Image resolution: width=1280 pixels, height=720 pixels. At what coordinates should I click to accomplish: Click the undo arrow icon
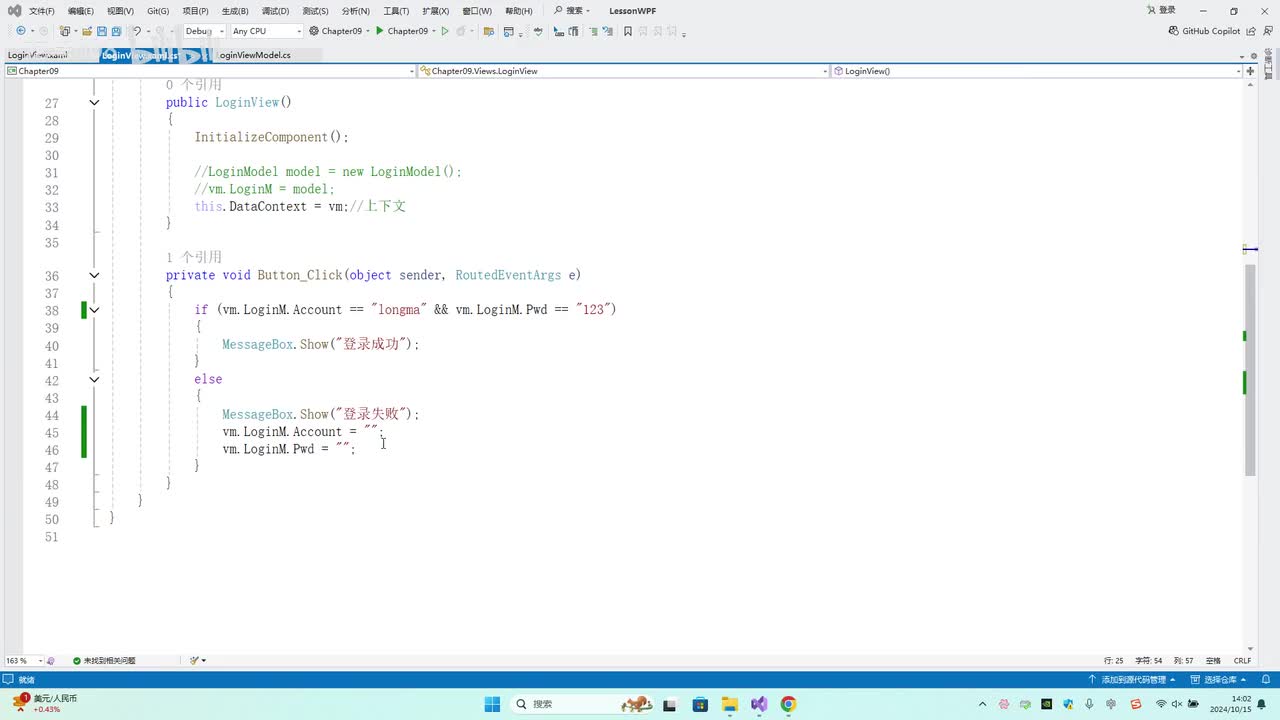(x=137, y=31)
